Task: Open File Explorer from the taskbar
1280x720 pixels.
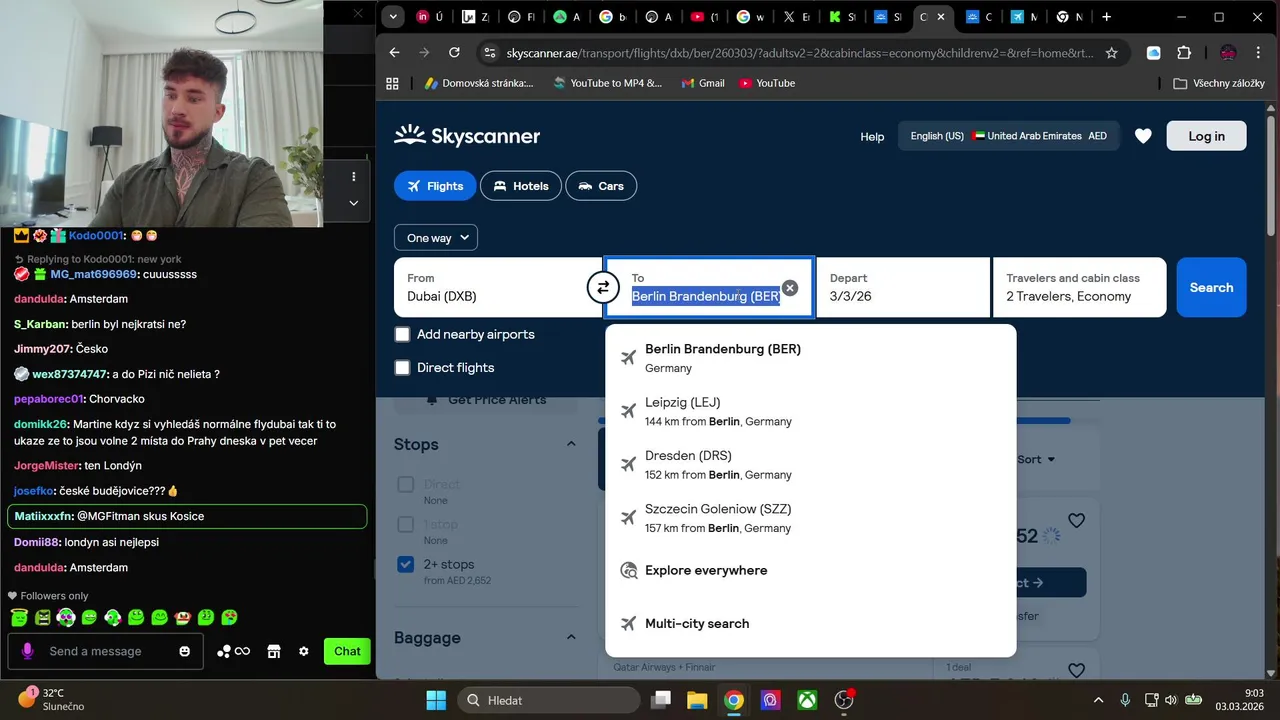Action: [697, 700]
